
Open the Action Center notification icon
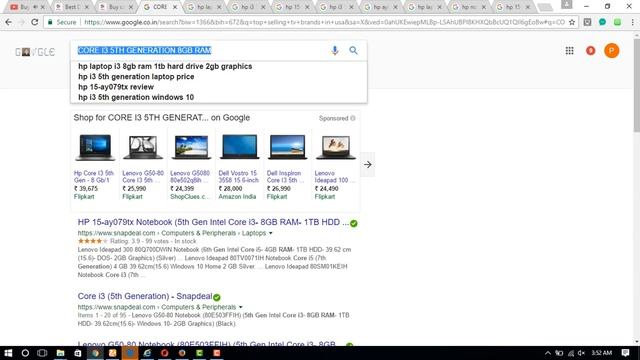tap(625, 353)
